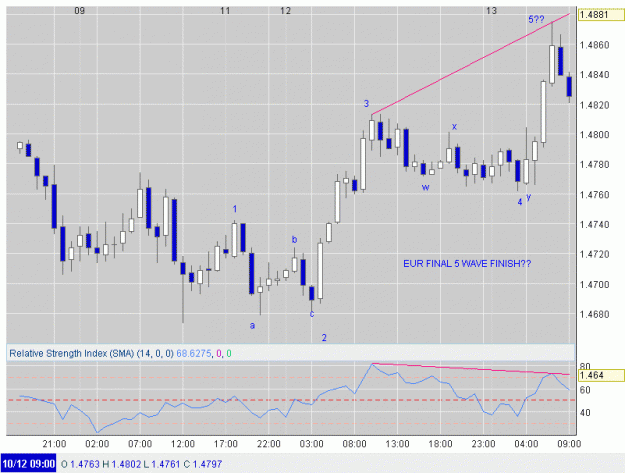Viewport: 625px width, 473px height.
Task: Select the Relative Strength Index indicator title
Action: point(91,353)
